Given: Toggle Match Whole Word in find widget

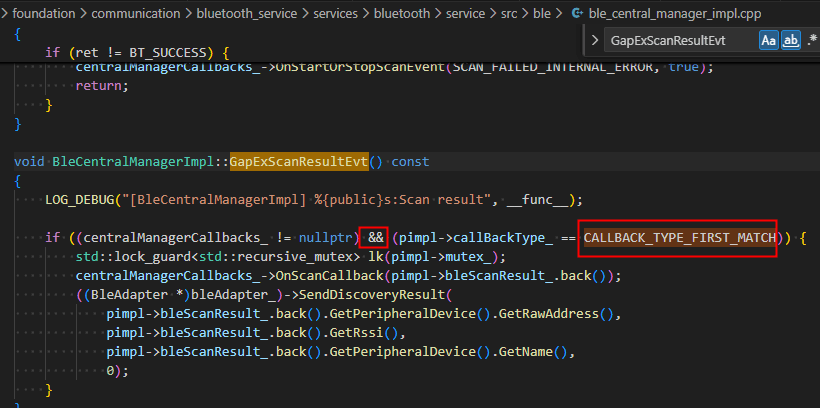Looking at the screenshot, I should tap(791, 40).
